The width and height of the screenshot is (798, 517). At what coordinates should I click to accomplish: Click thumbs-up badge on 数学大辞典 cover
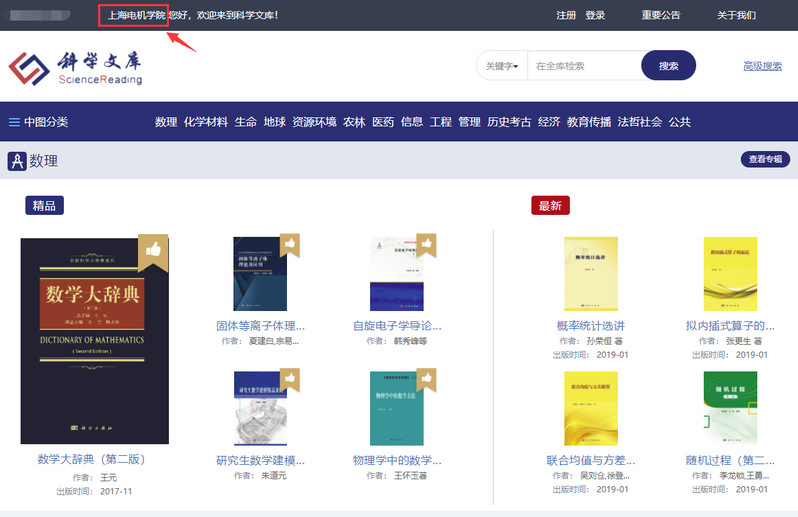(x=153, y=249)
